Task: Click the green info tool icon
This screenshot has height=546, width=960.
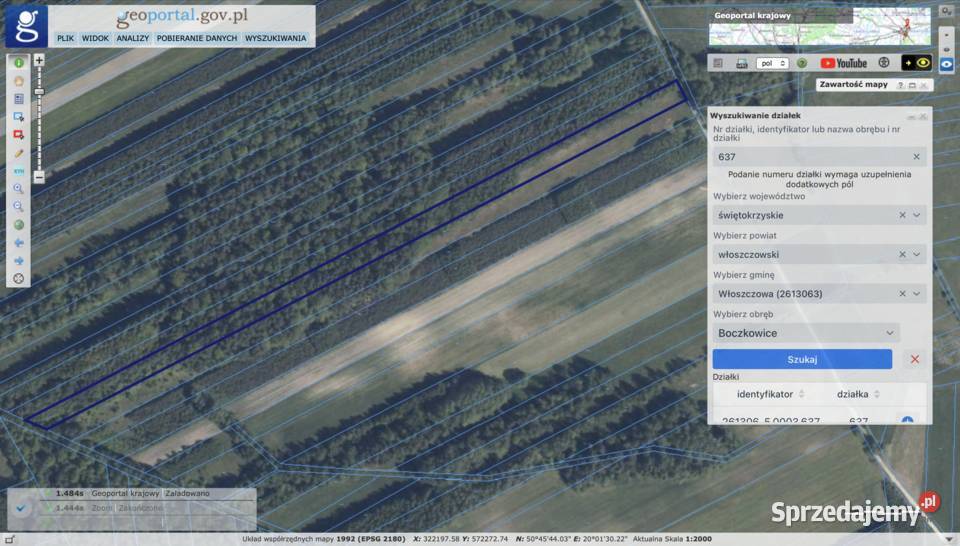Action: (18, 63)
